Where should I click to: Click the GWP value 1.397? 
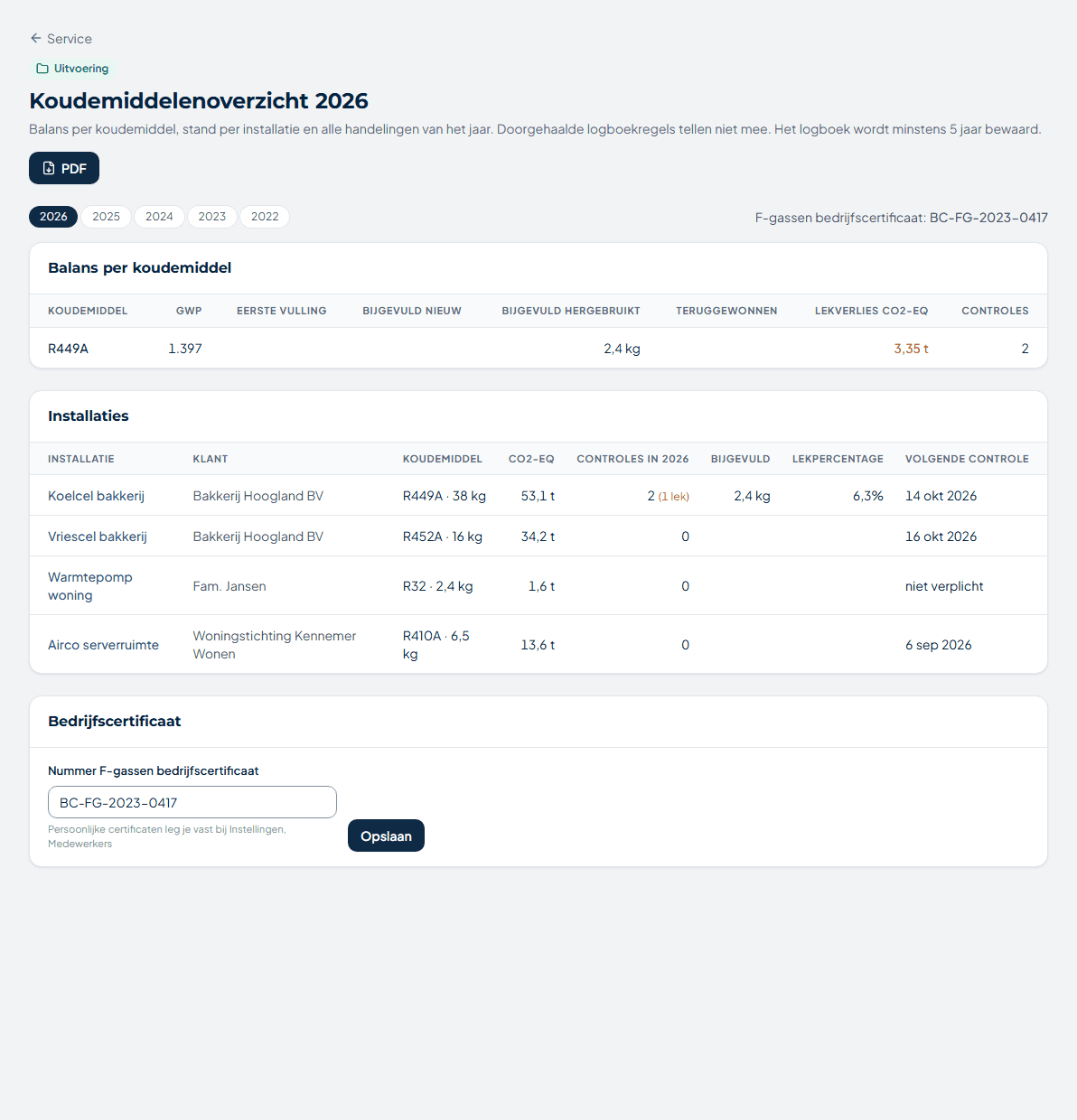[x=185, y=349]
